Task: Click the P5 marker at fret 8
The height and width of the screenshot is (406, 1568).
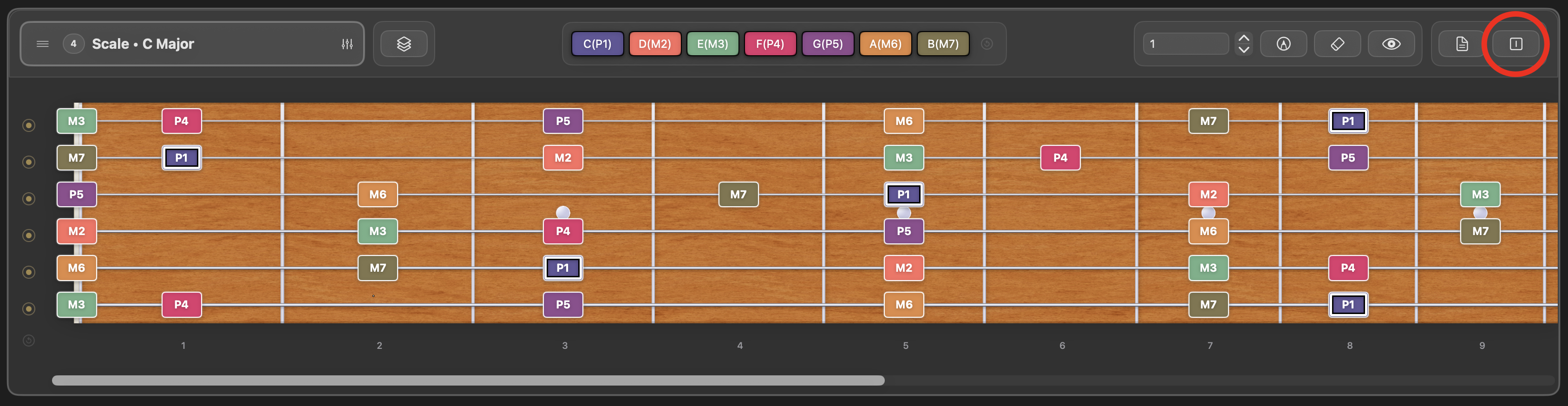Action: (x=1348, y=157)
